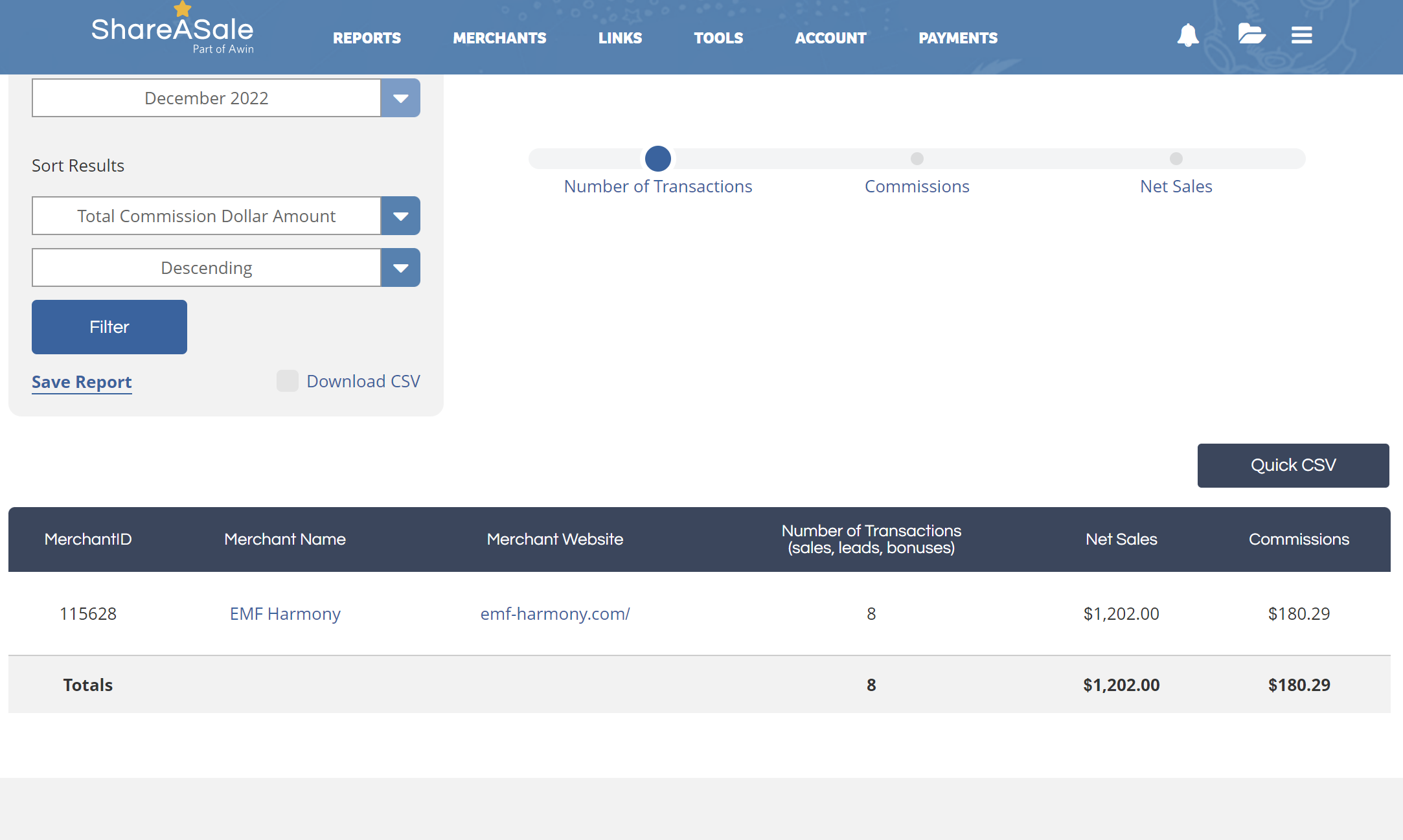The image size is (1403, 840).
Task: Click the Sort Results label
Action: [78, 166]
